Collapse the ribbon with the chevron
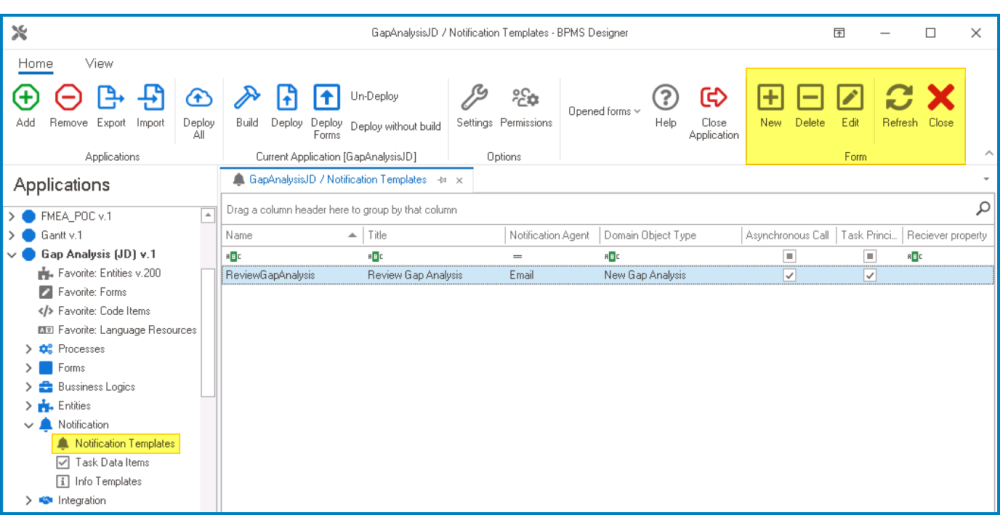 989,153
